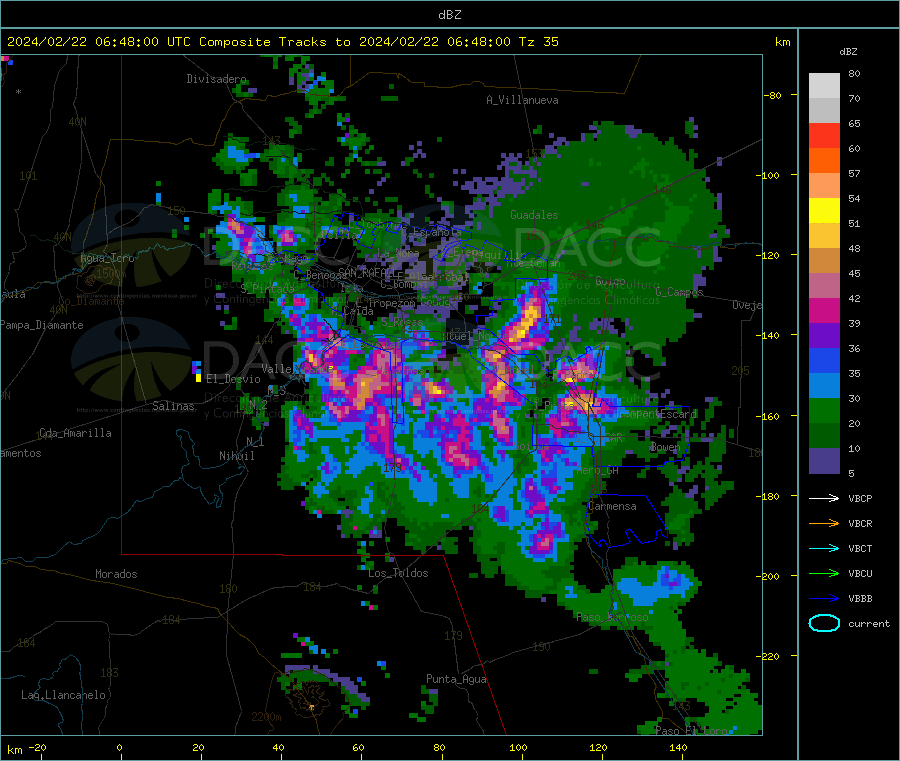Click the 'VBCP' legend label
The width and height of the screenshot is (900, 761).
(x=860, y=498)
